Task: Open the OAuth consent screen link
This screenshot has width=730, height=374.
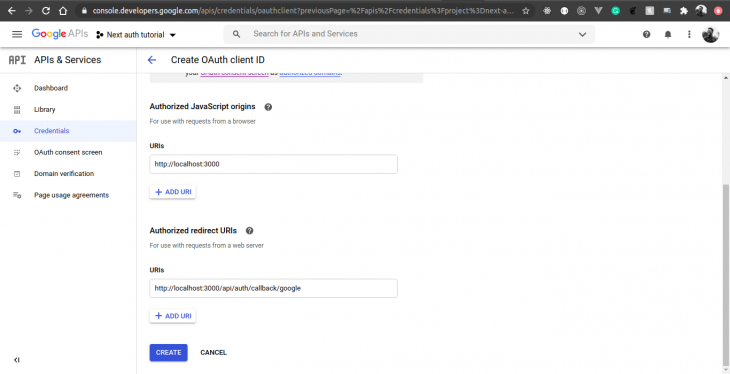Action: [235, 73]
